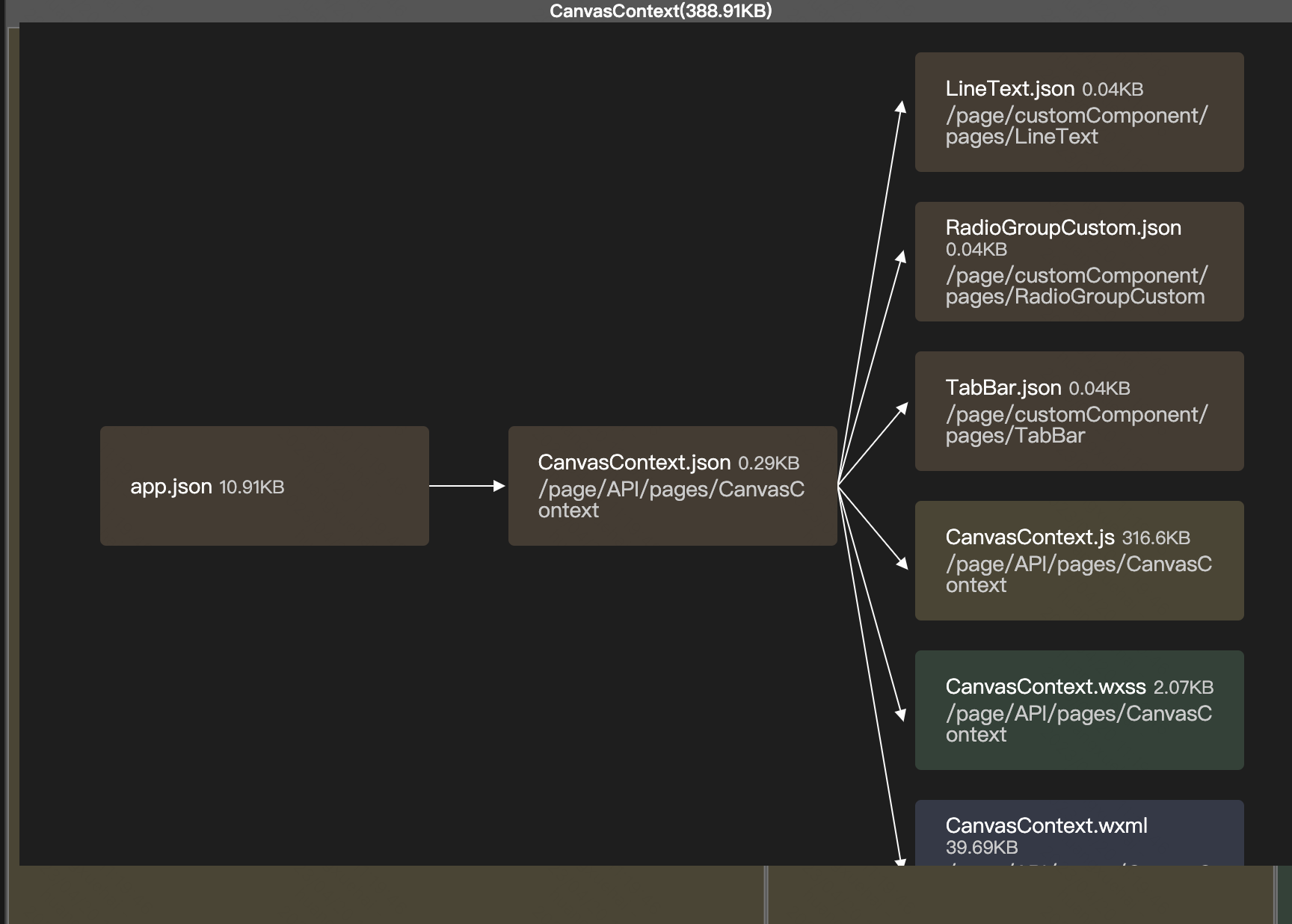Select the CanvasContext.wxml 39.69KB node
The image size is (1292, 924).
1080,833
